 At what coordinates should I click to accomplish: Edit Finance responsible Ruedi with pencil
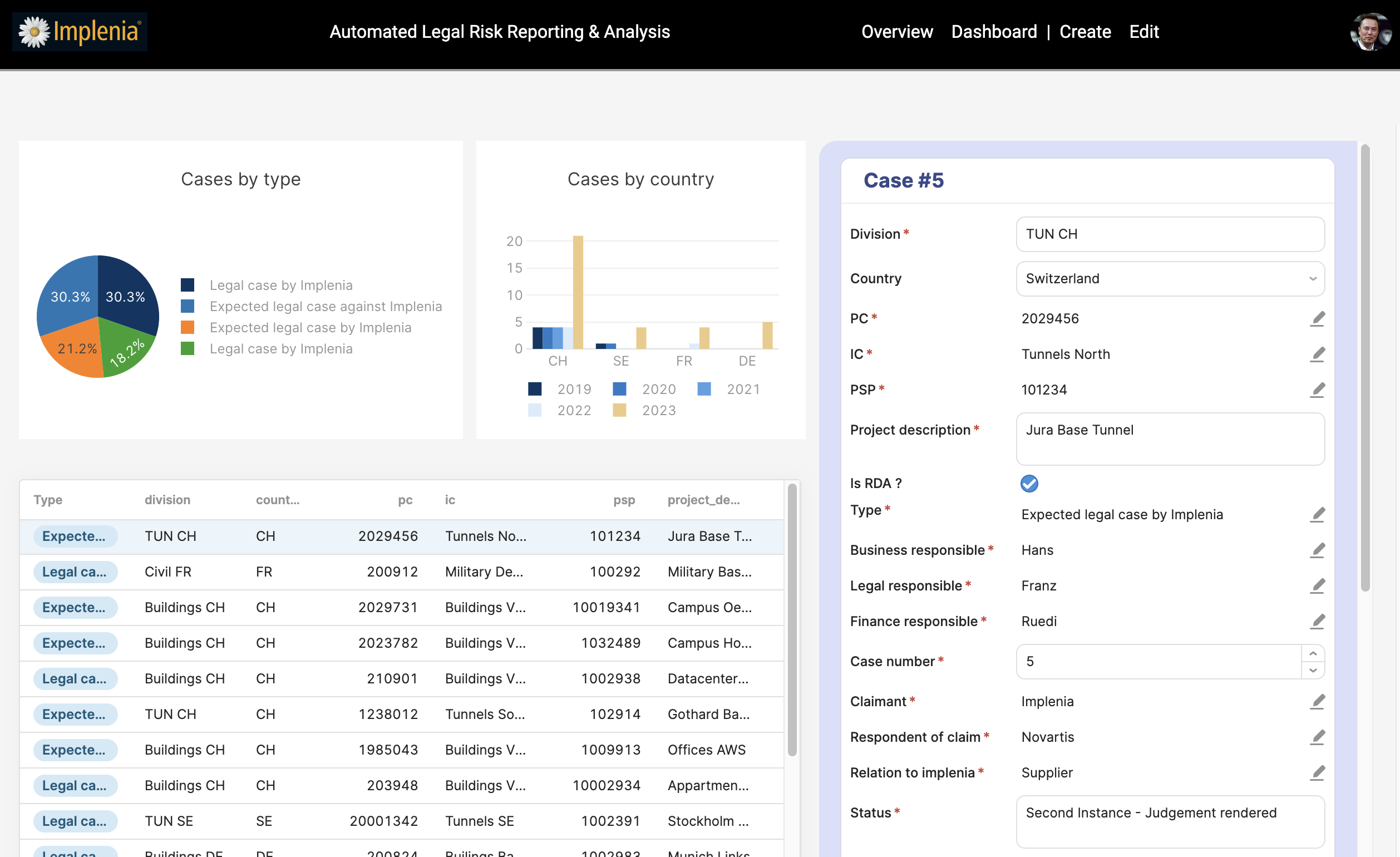pos(1317,622)
